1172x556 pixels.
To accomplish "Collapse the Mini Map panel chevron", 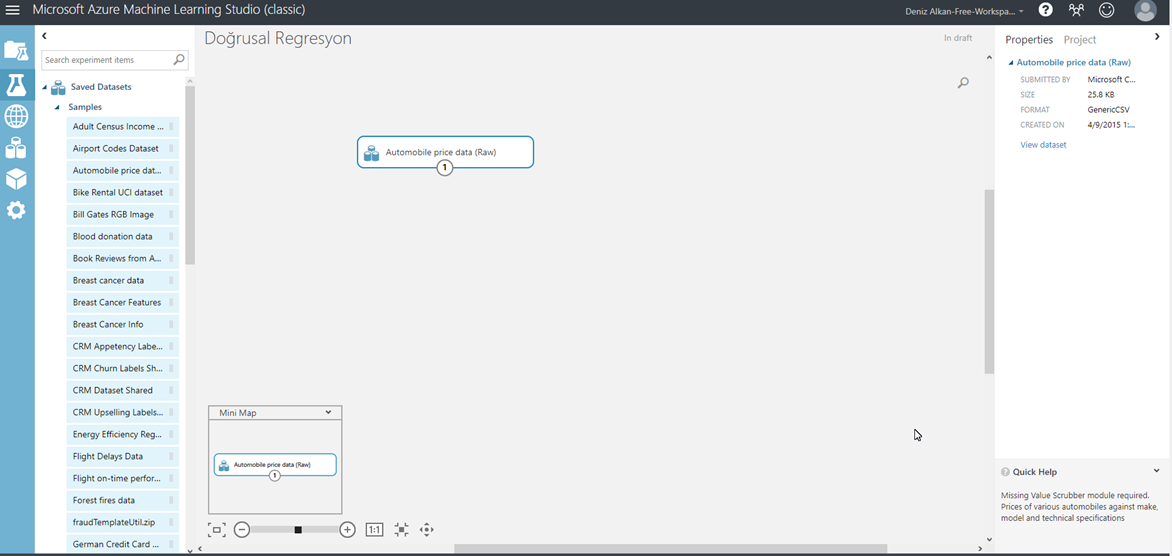I will pos(328,412).
